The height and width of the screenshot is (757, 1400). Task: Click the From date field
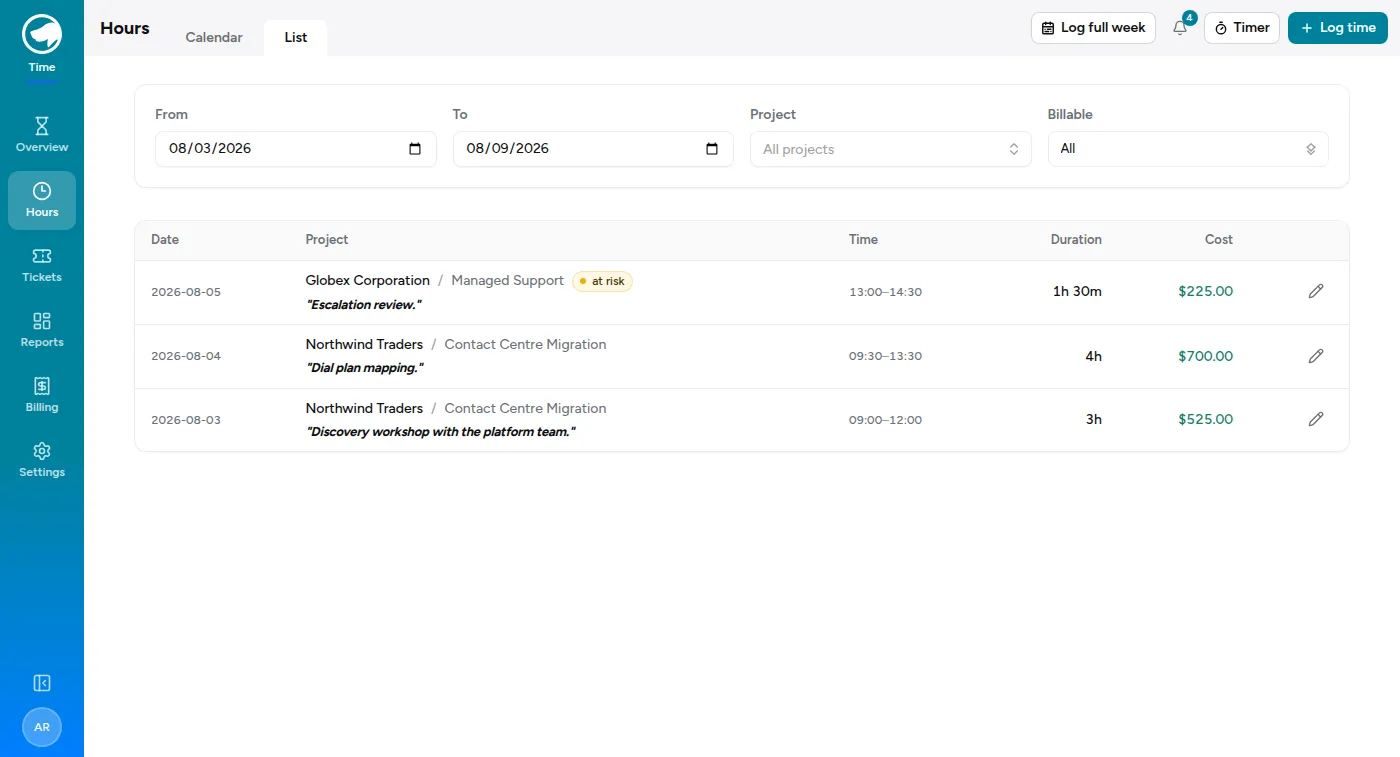click(x=296, y=149)
